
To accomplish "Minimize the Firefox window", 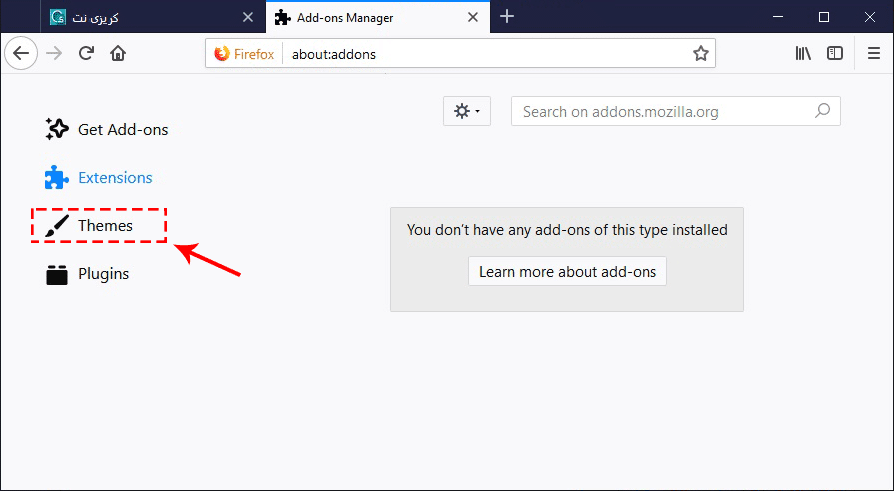I will [780, 17].
